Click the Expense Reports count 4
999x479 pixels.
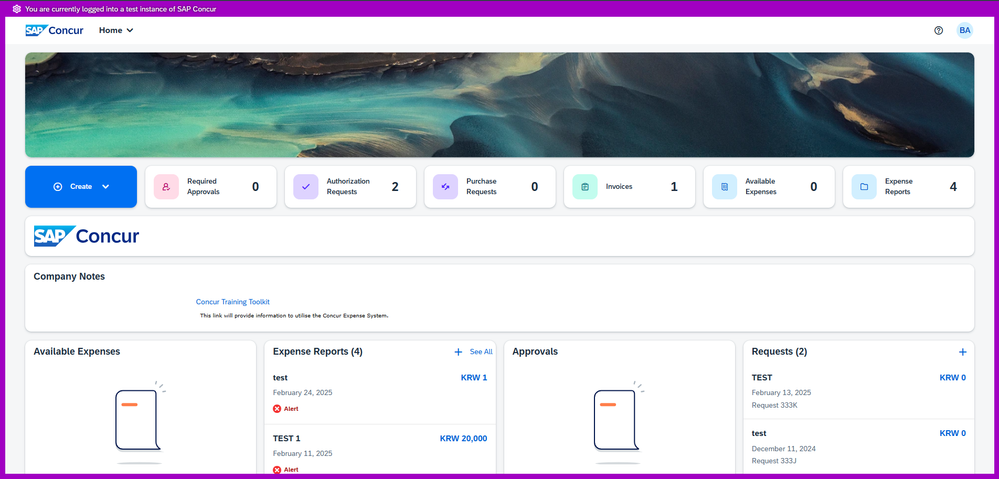[x=953, y=187]
